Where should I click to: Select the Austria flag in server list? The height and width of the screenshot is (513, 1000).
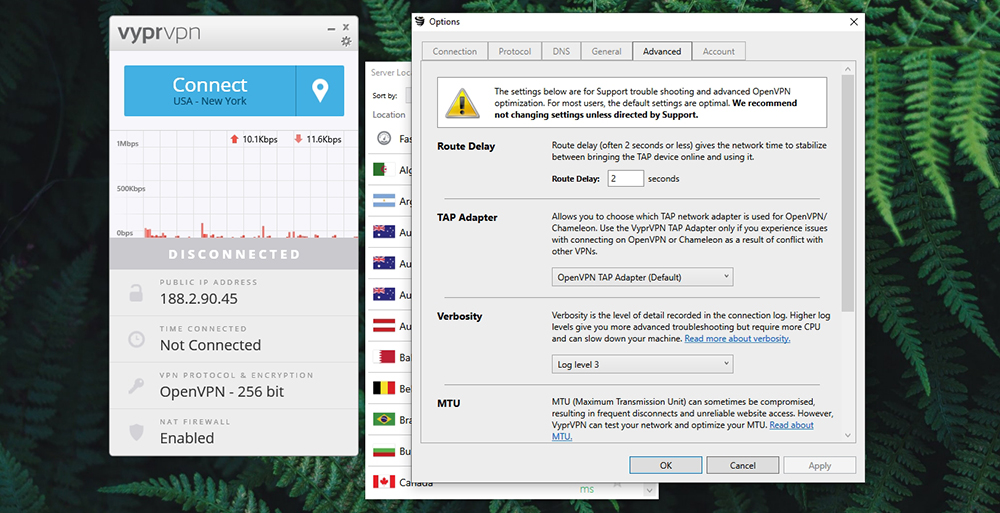384,326
